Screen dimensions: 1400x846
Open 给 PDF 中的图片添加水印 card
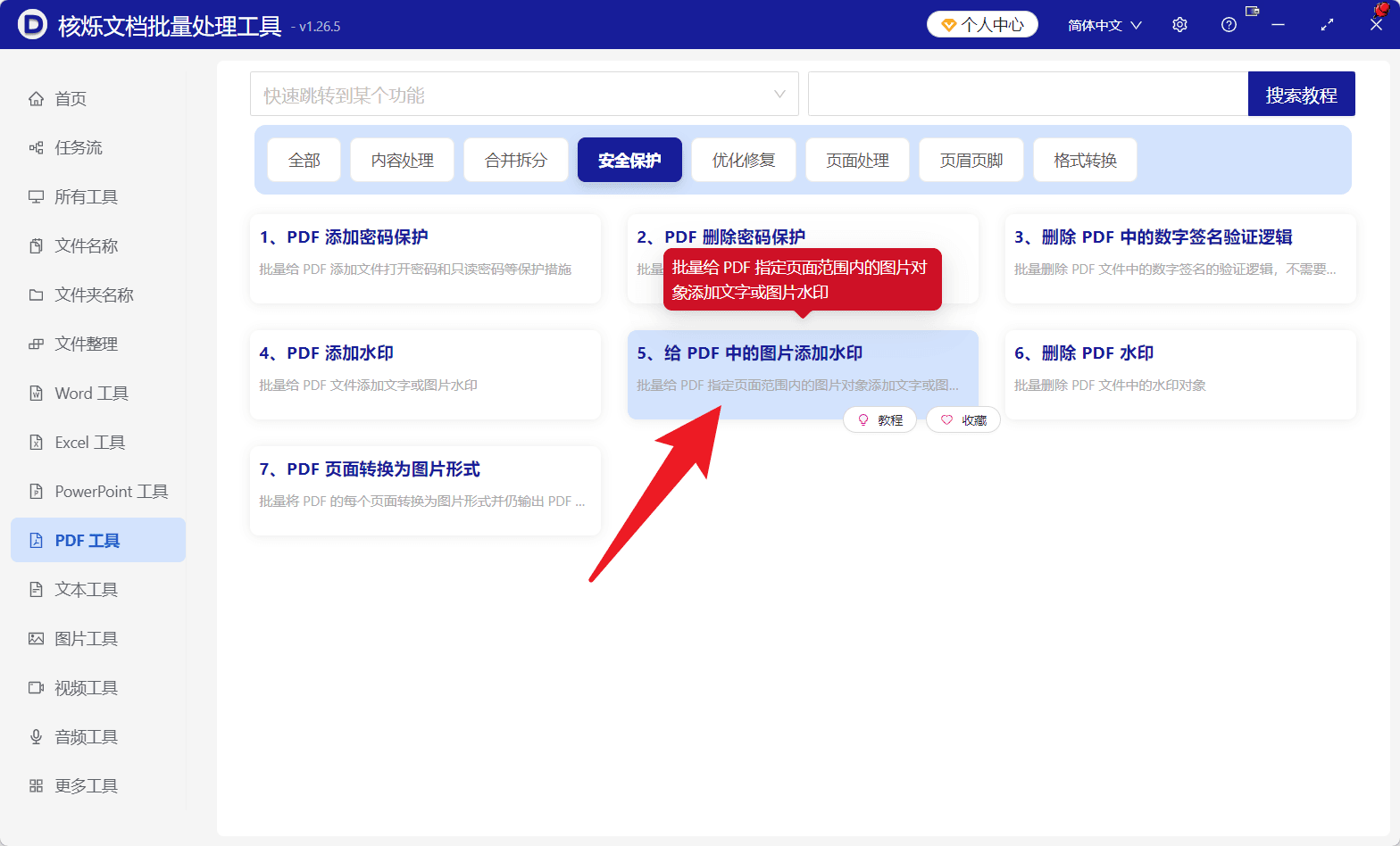803,375
